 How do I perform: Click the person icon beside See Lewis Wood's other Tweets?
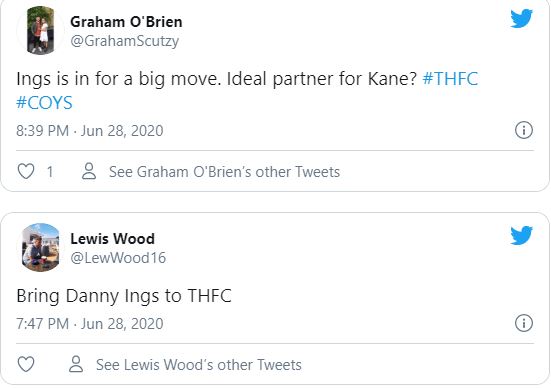pos(76,364)
